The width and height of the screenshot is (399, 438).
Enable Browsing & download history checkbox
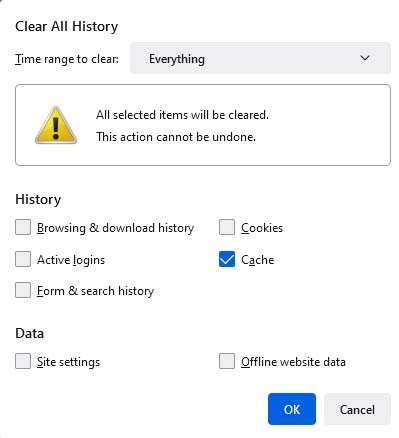pos(23,227)
